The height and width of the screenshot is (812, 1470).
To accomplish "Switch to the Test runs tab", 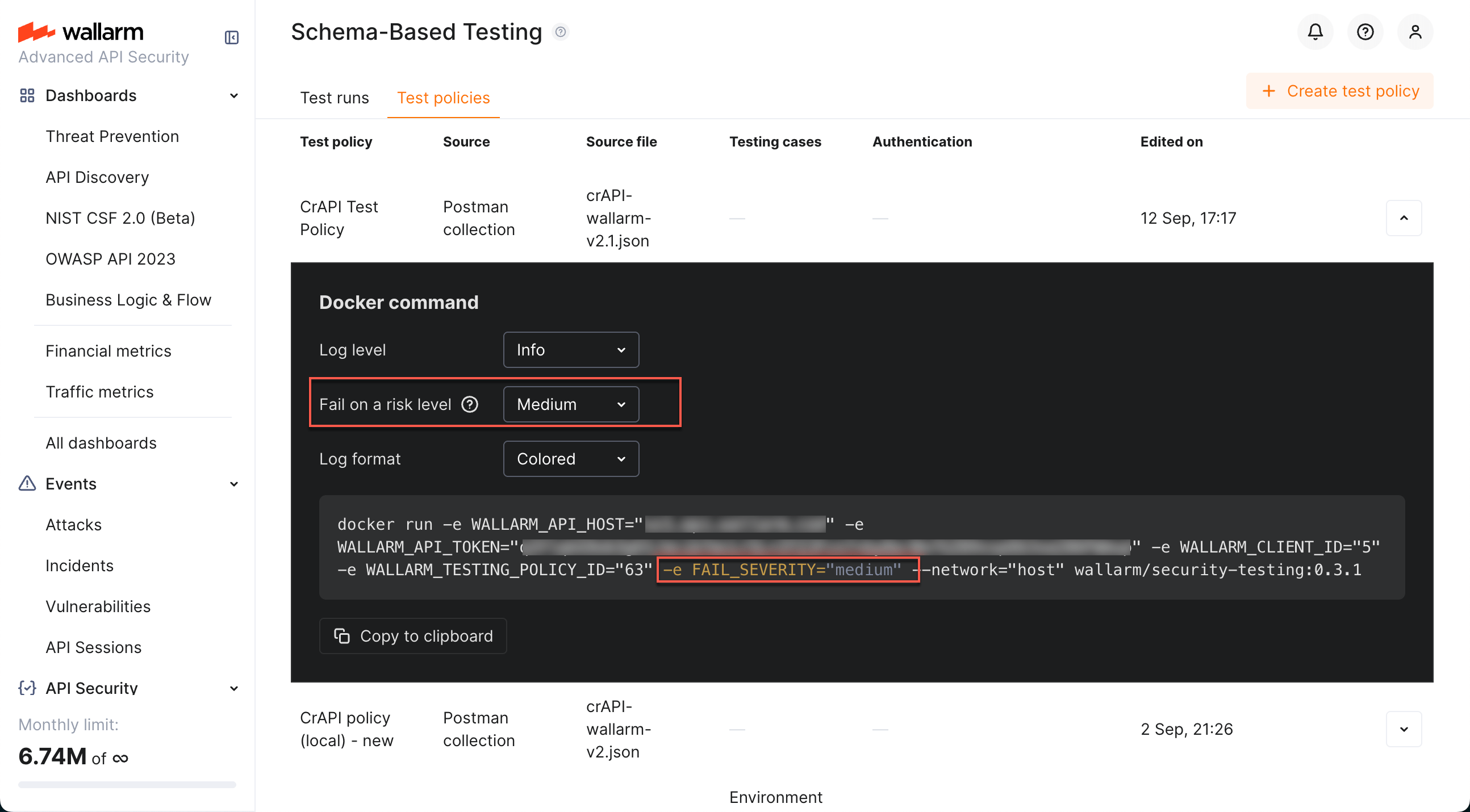I will pyautogui.click(x=335, y=98).
